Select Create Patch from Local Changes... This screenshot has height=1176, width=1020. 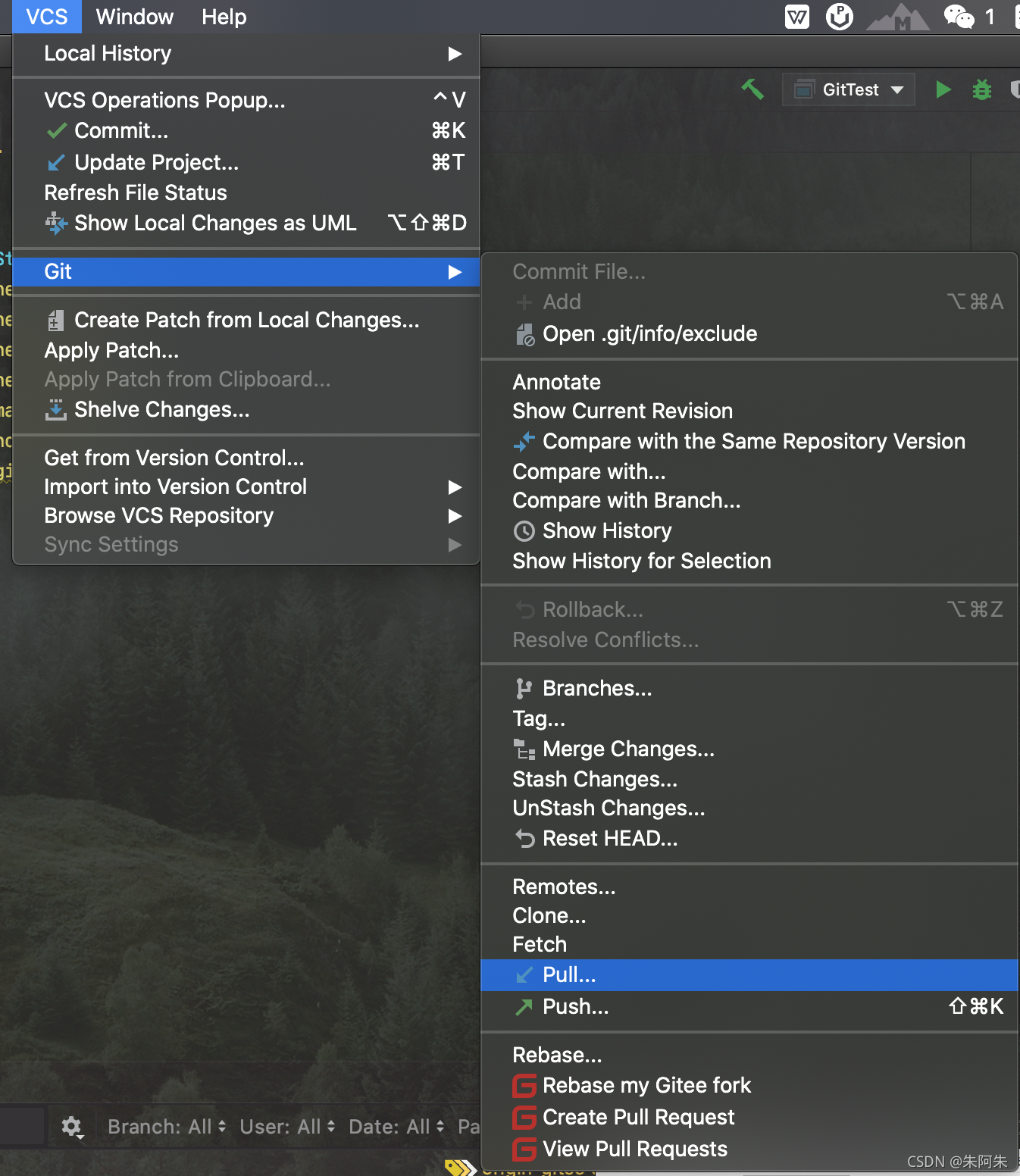pyautogui.click(x=246, y=320)
